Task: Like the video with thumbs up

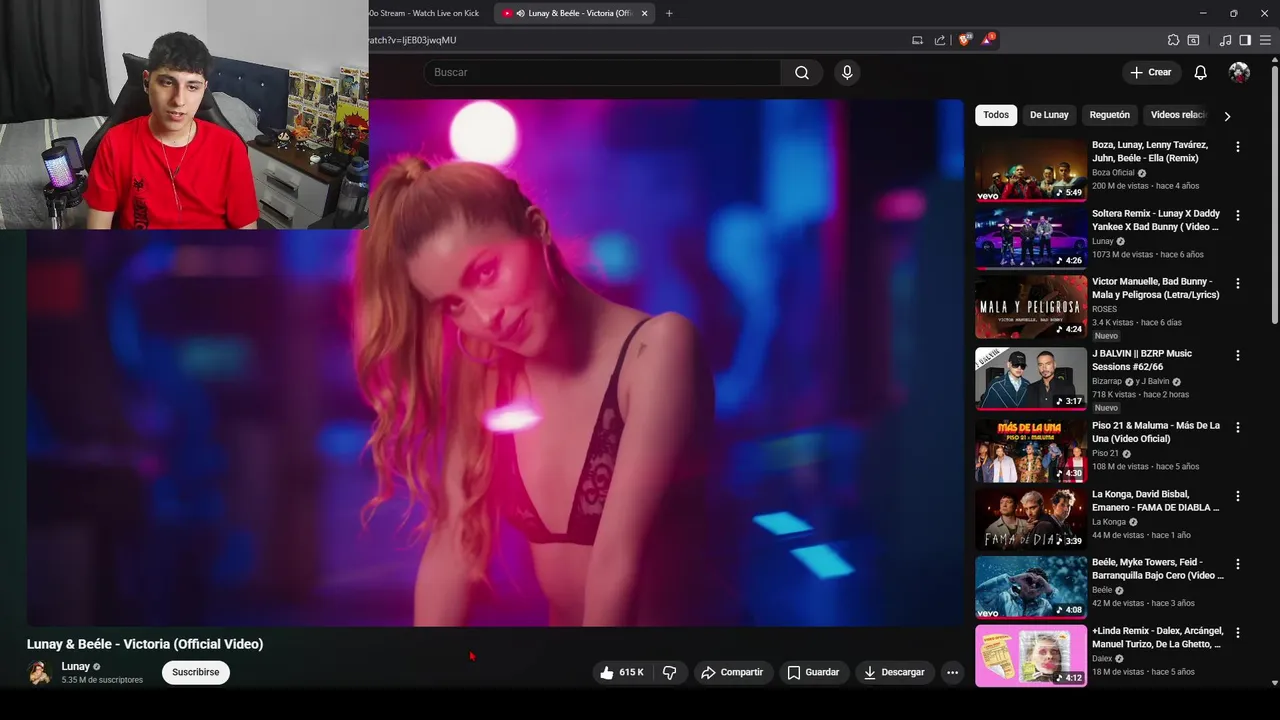Action: point(622,672)
